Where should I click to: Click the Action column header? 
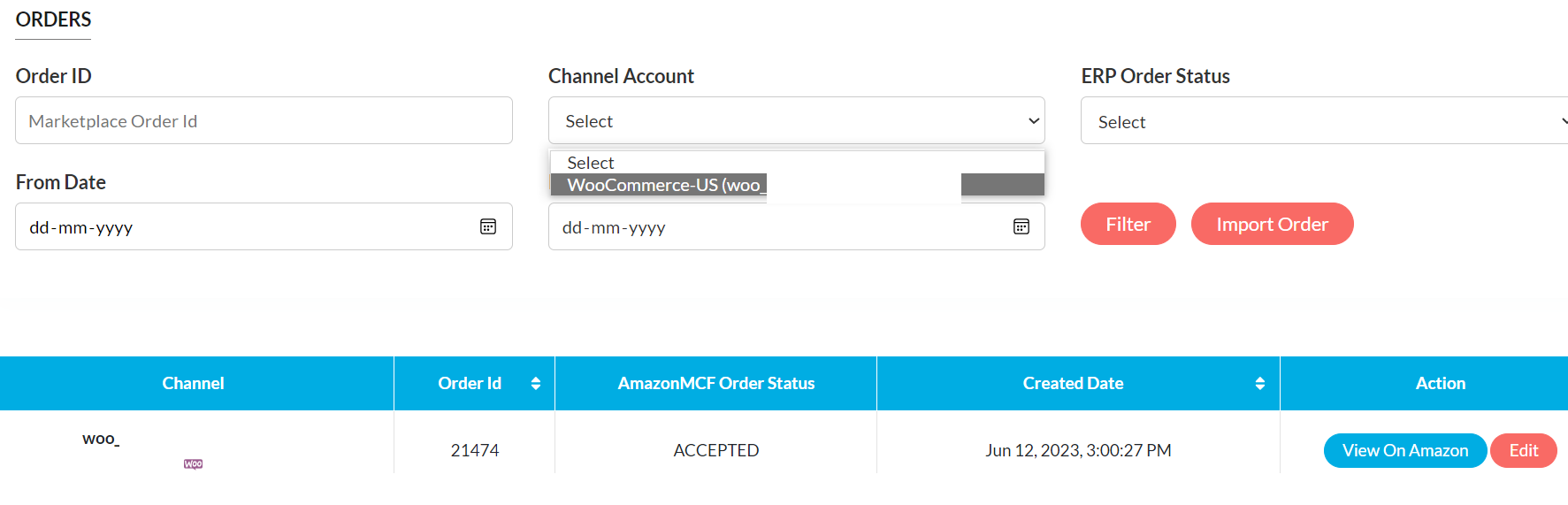pos(1440,383)
